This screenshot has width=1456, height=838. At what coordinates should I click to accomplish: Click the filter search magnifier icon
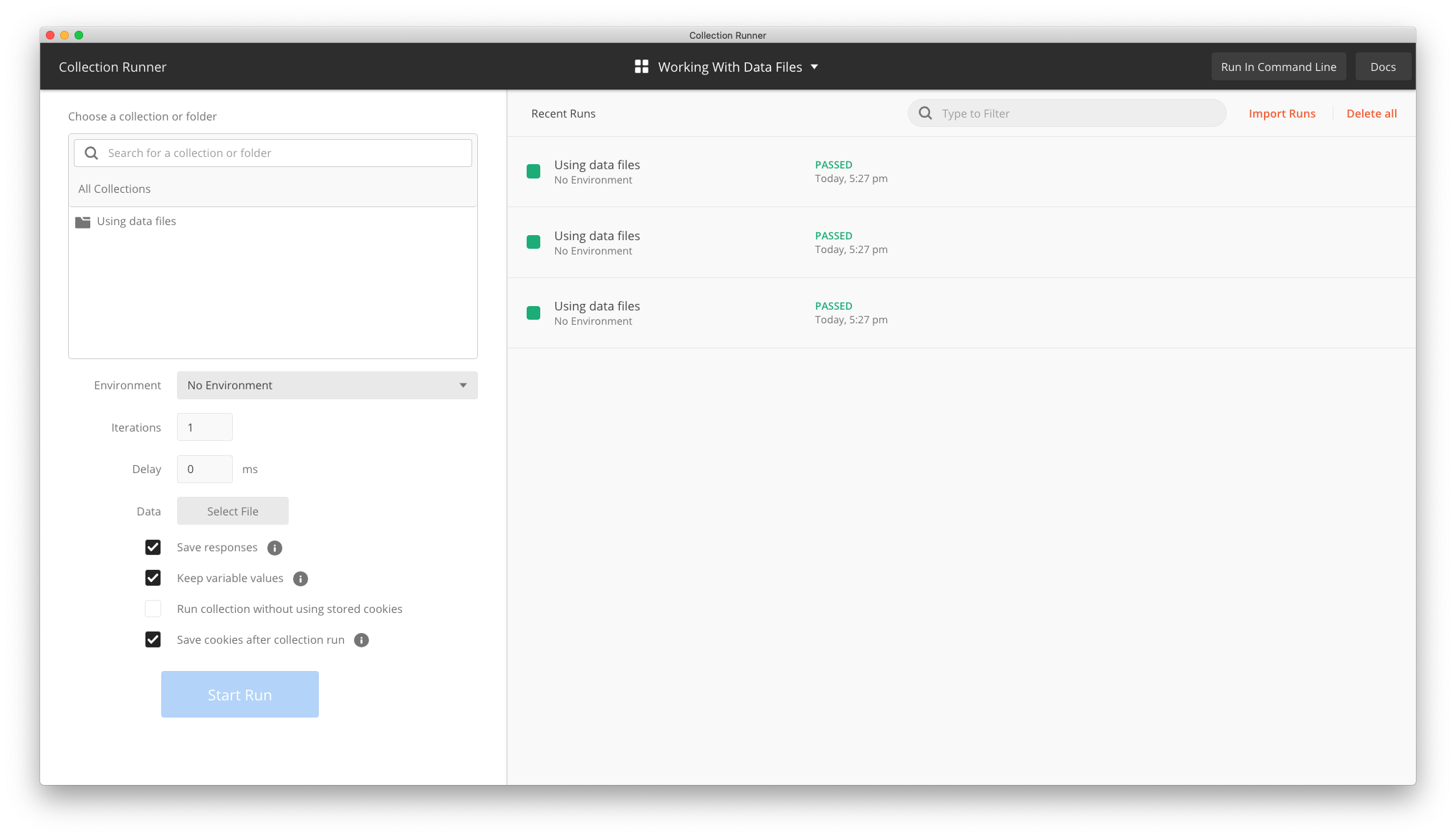click(x=926, y=113)
